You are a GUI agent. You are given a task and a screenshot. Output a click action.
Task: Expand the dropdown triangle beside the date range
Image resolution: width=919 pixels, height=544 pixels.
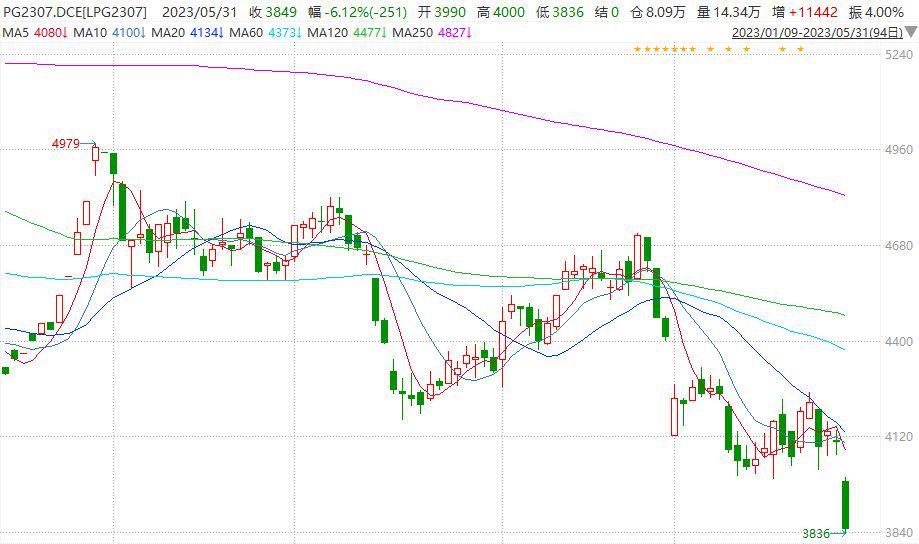coord(911,32)
